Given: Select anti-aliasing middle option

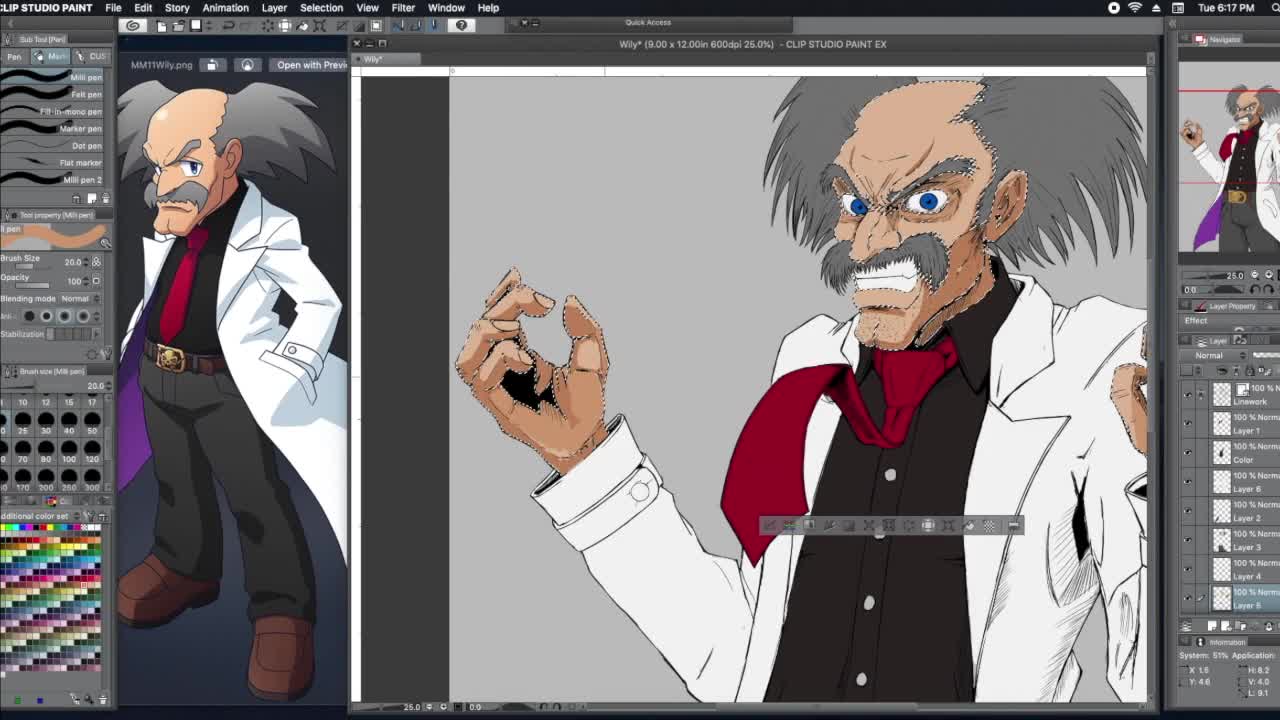Looking at the screenshot, I should pyautogui.click(x=65, y=317).
